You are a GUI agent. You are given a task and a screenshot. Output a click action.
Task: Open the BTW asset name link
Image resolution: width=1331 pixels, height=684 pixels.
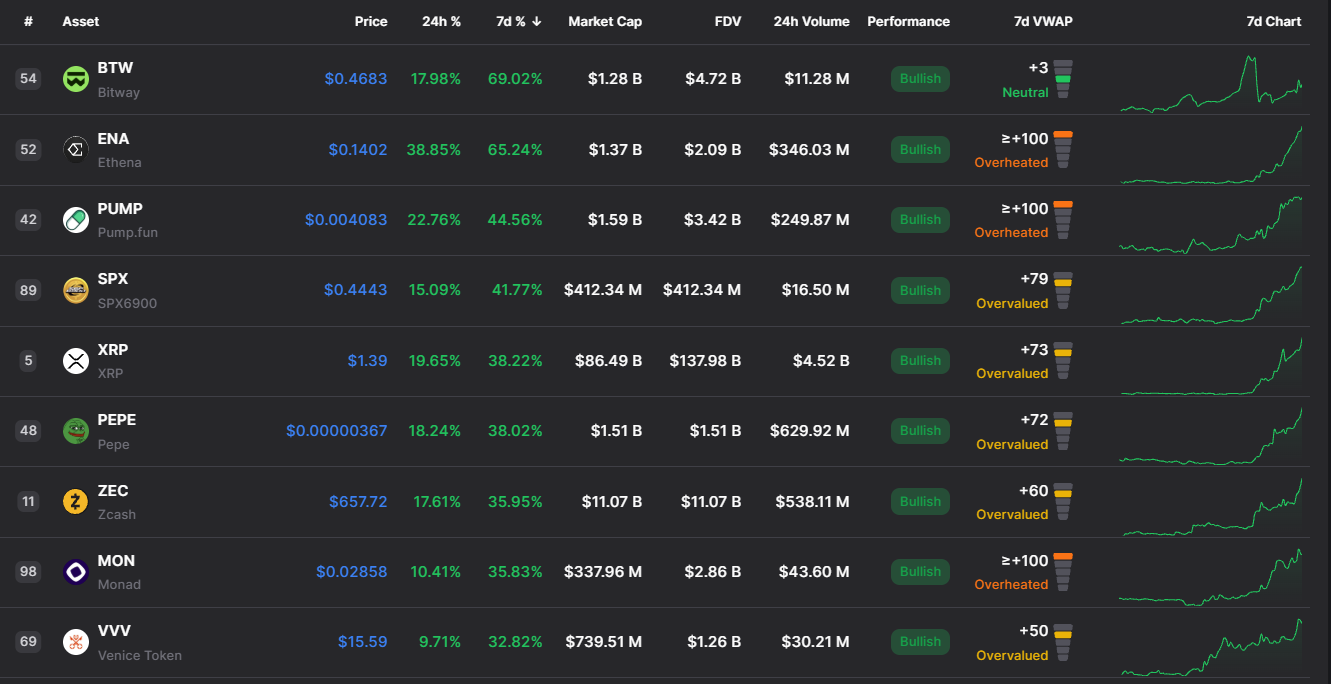115,68
